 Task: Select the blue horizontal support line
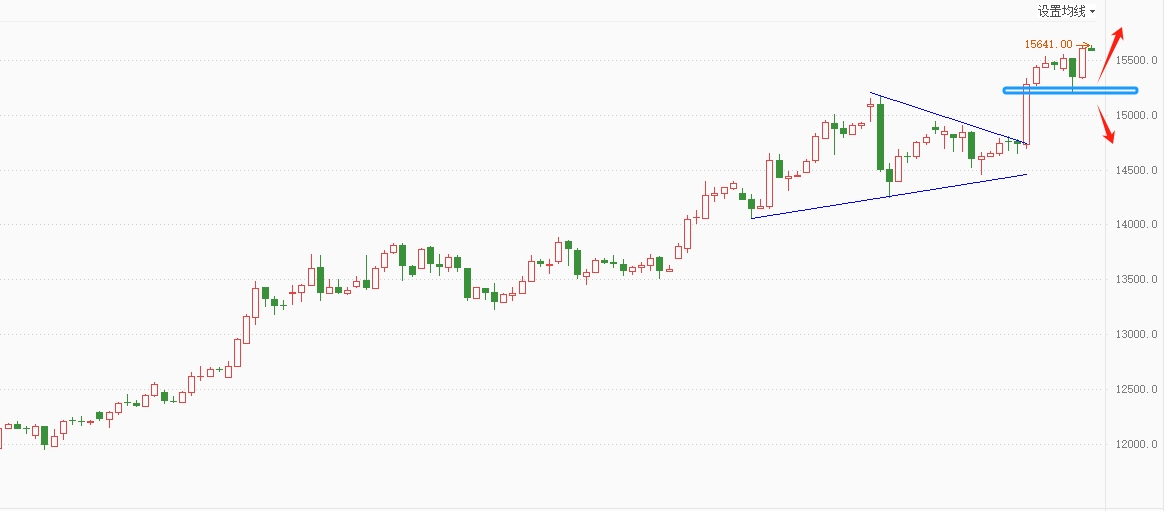(x=1070, y=90)
